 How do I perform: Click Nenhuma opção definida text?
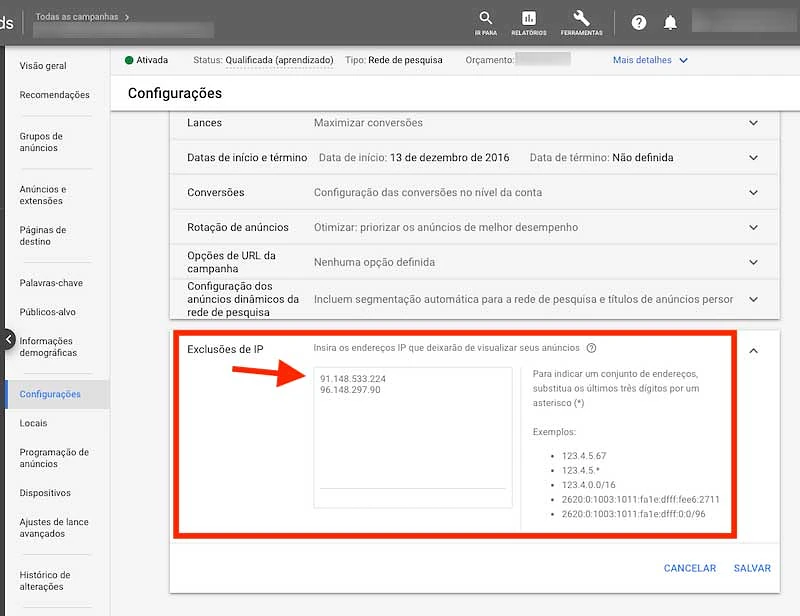tap(374, 262)
